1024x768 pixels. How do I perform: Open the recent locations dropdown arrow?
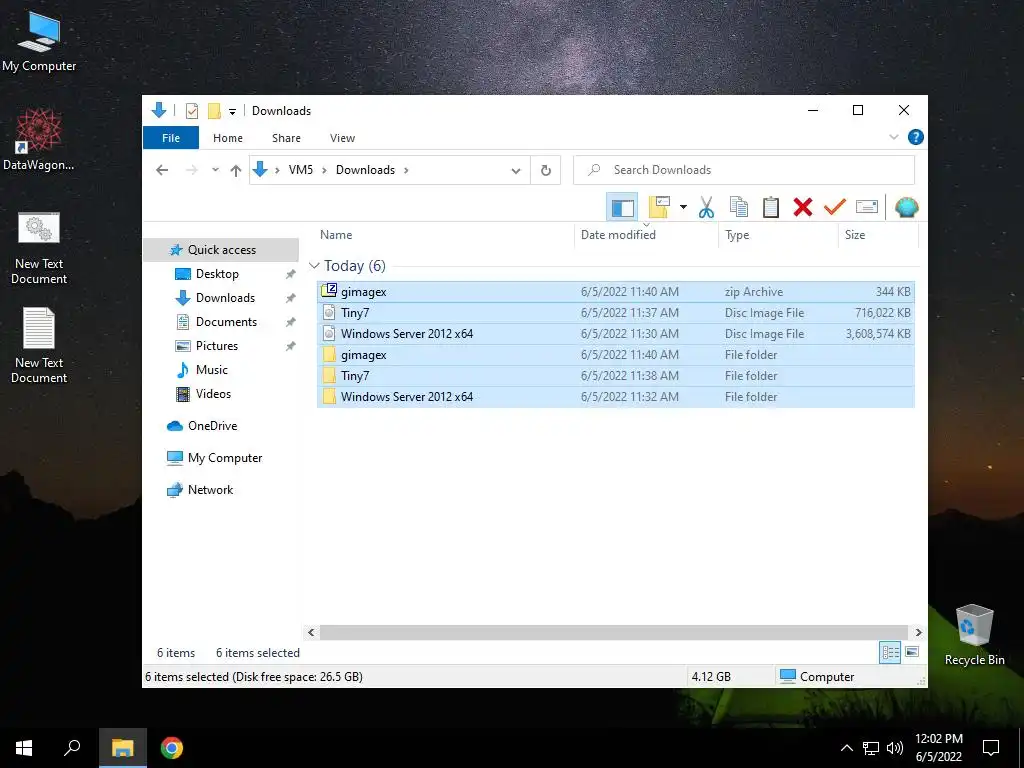[x=215, y=170]
